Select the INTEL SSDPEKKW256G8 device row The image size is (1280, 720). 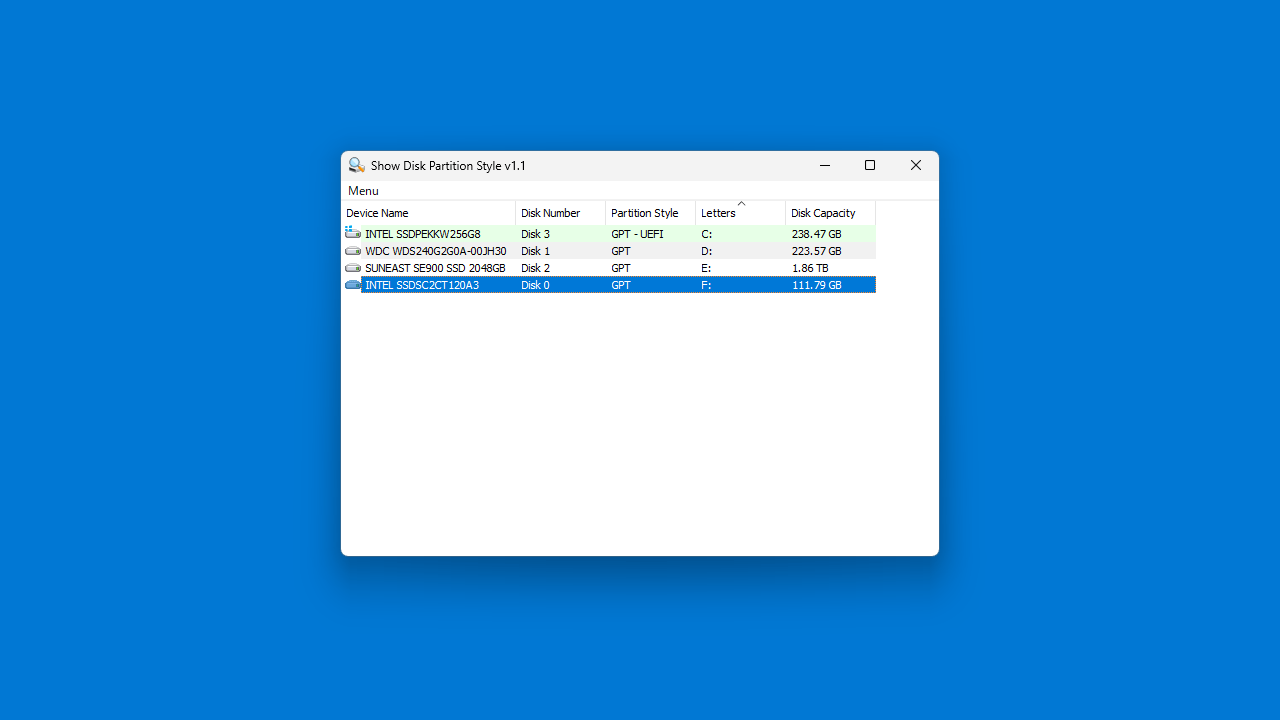point(609,234)
